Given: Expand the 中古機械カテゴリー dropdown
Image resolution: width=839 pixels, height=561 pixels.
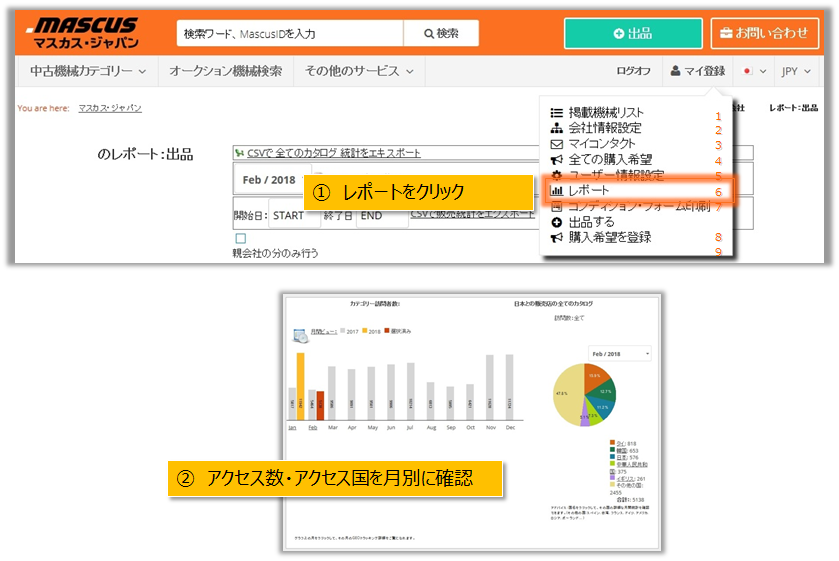Looking at the screenshot, I should pos(88,71).
